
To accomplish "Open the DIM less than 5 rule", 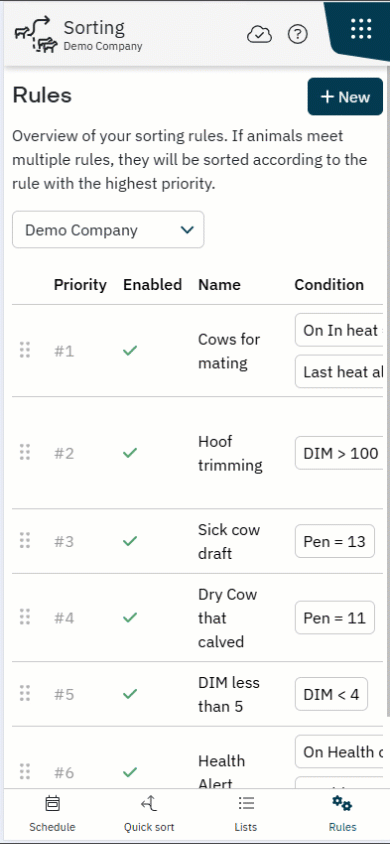I will [229, 694].
